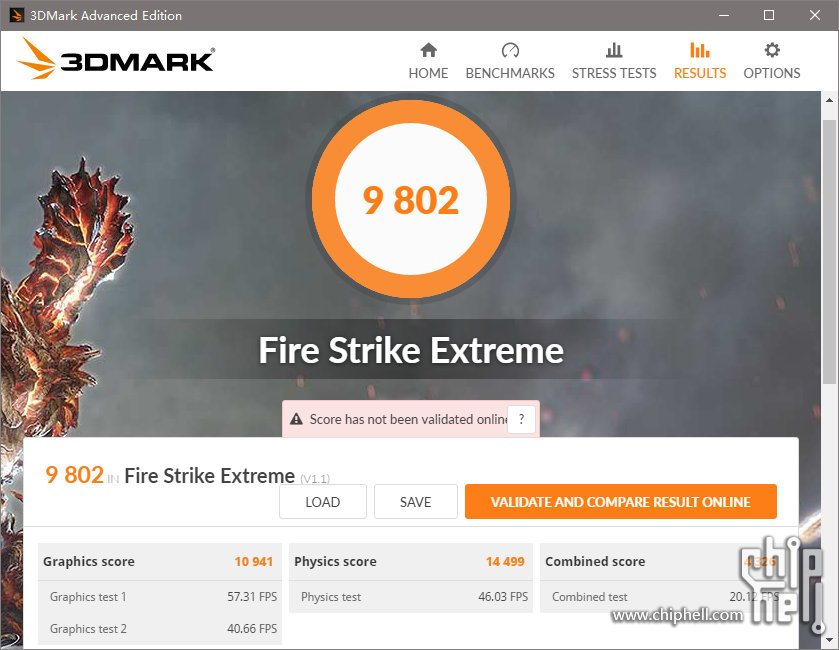The height and width of the screenshot is (650, 839).
Task: Click the scrollbar down arrow
Action: point(829,640)
